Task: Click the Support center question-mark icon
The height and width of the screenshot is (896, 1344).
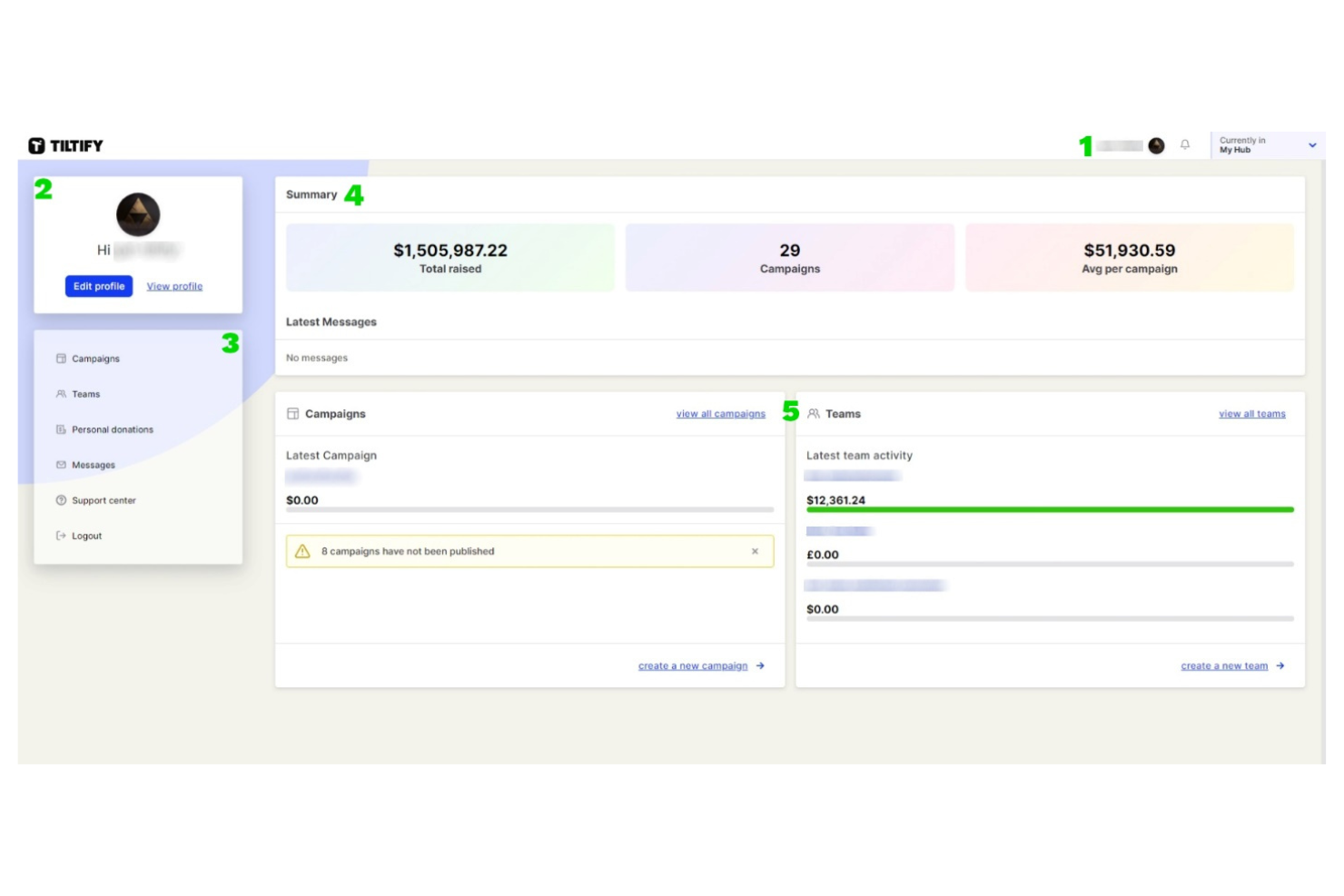Action: [60, 500]
